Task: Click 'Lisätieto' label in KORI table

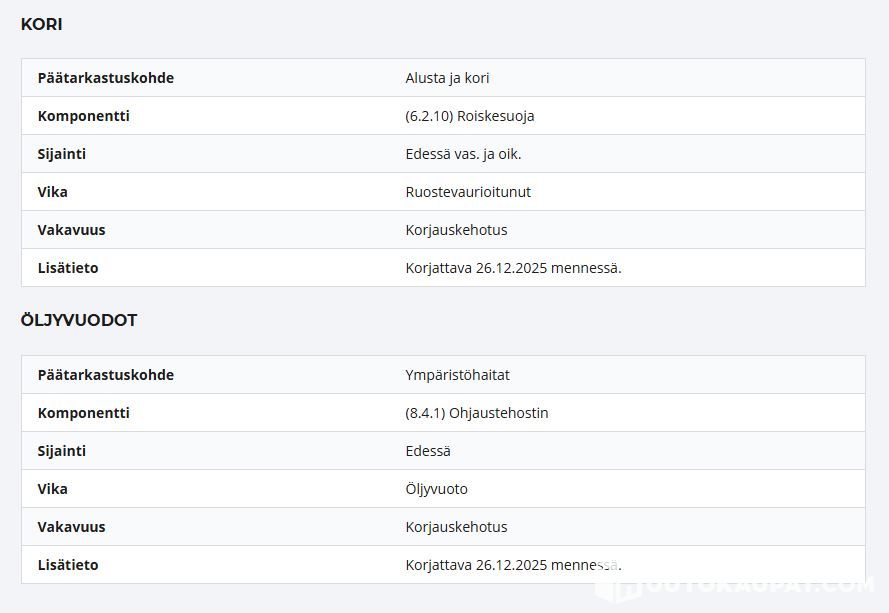Action: coord(68,268)
